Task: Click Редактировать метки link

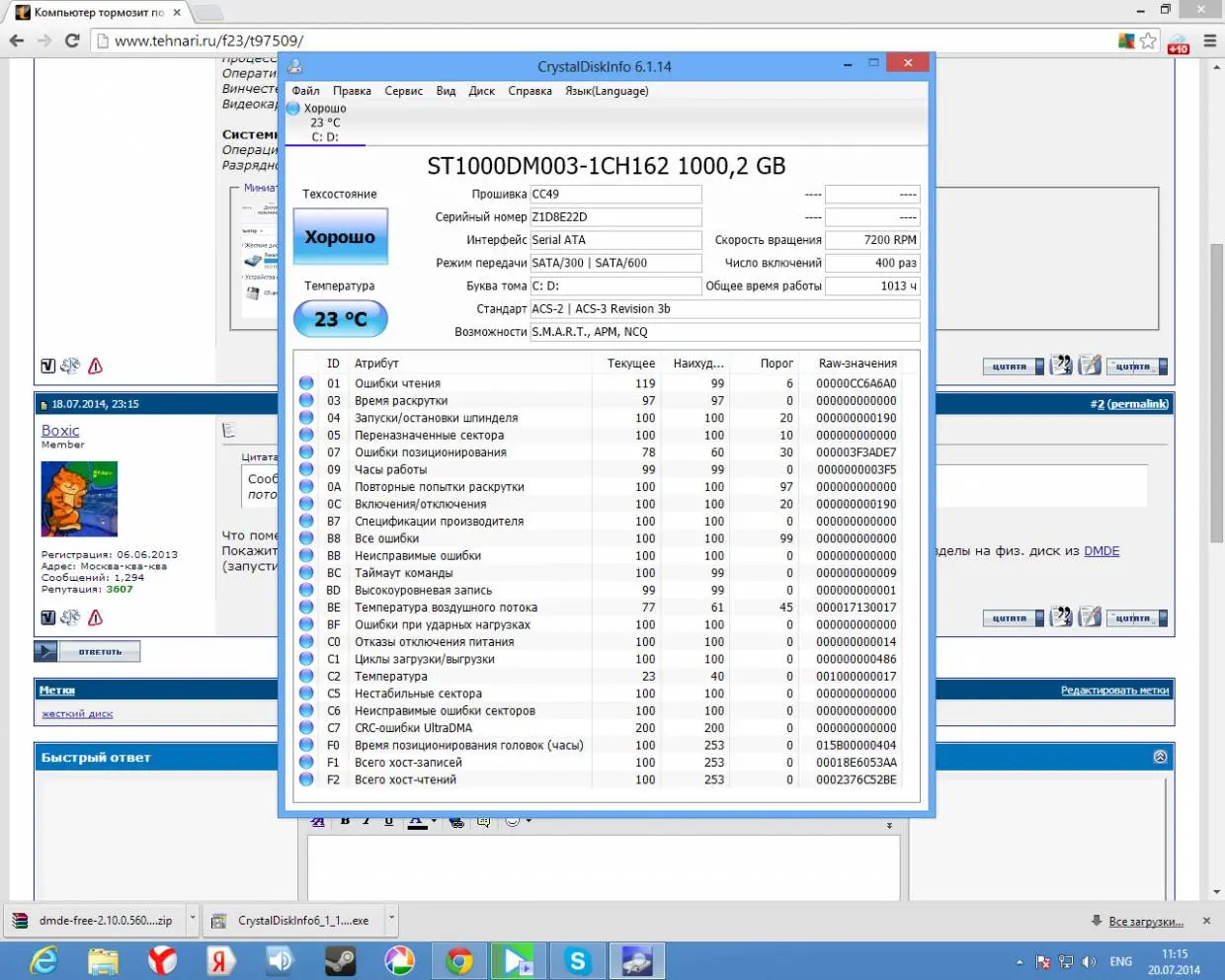Action: click(1114, 691)
